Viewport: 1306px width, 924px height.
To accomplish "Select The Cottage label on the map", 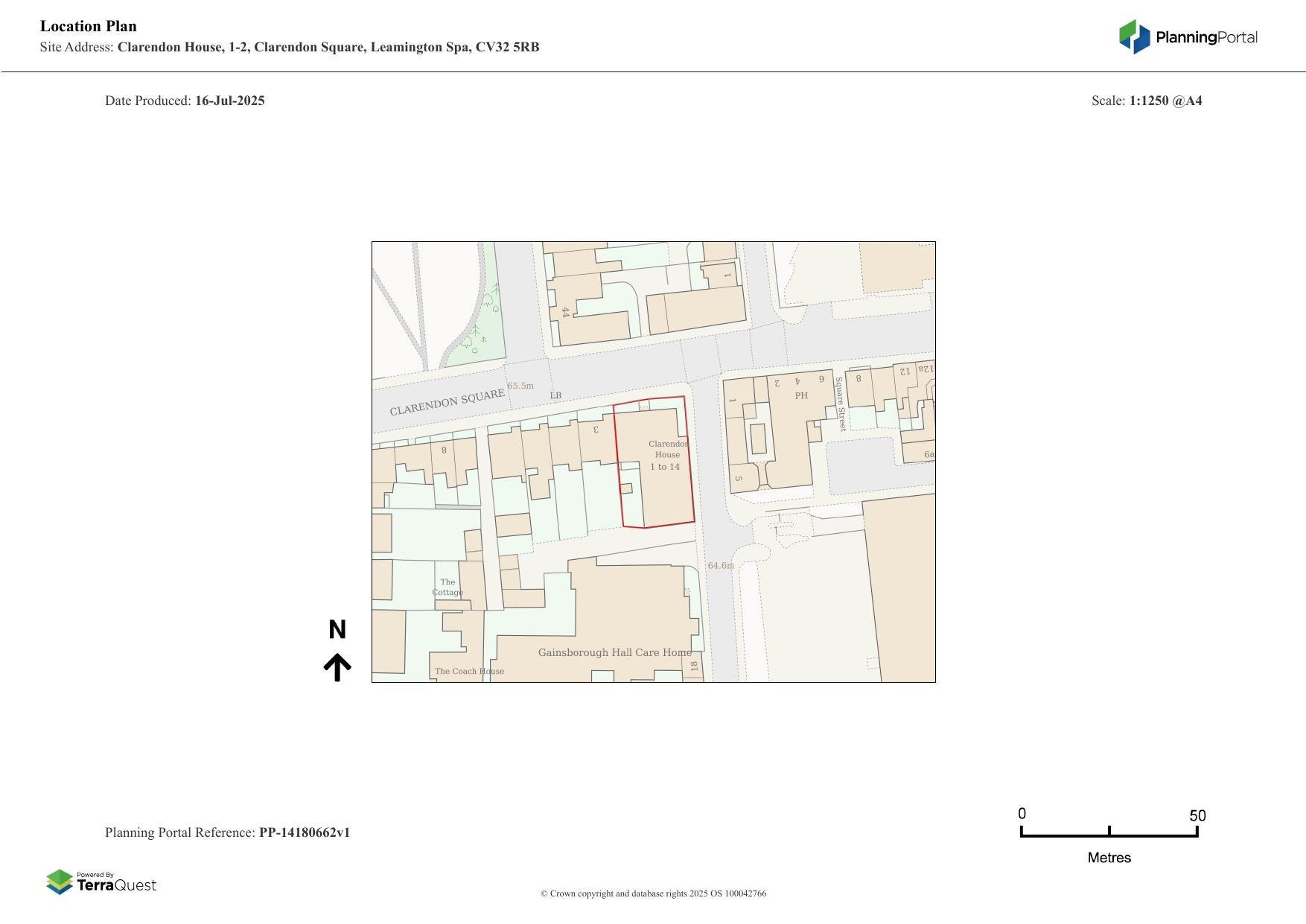I will (447, 587).
